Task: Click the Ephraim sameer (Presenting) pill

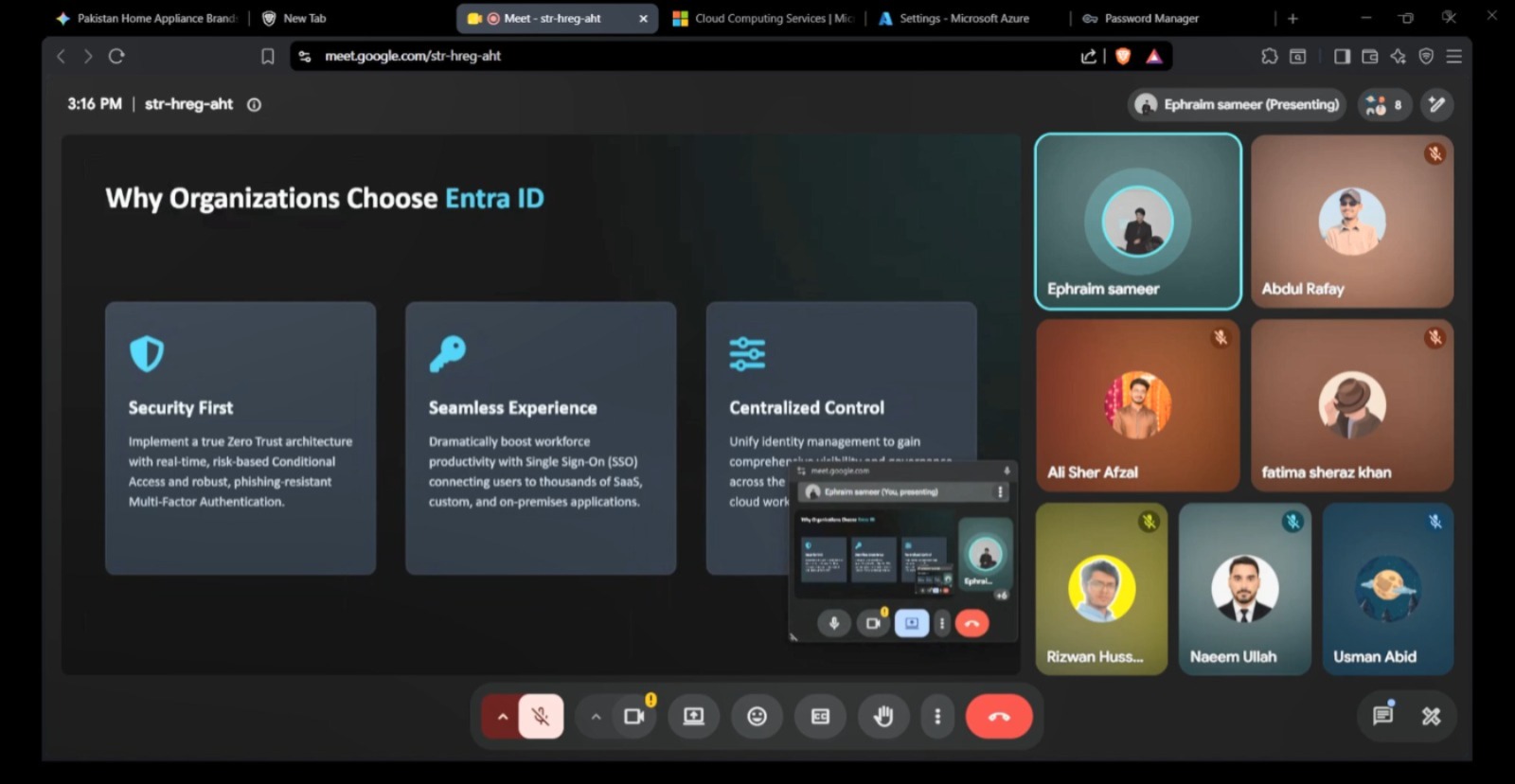Action: click(x=1238, y=104)
